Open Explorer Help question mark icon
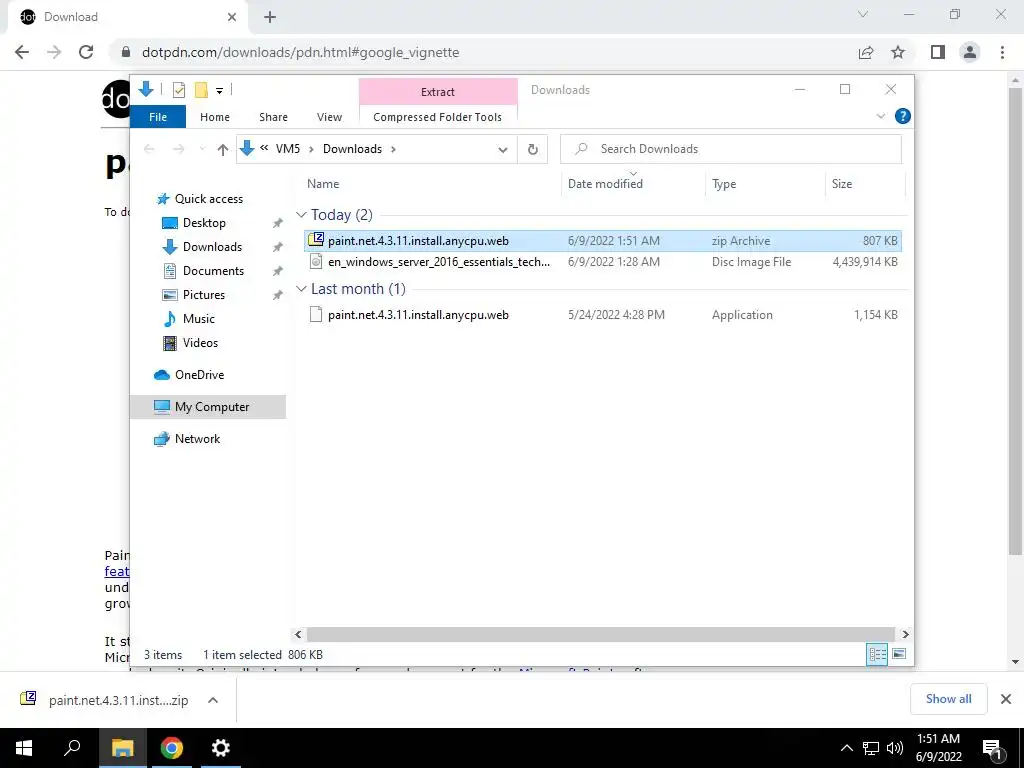The image size is (1024, 768). [x=903, y=116]
